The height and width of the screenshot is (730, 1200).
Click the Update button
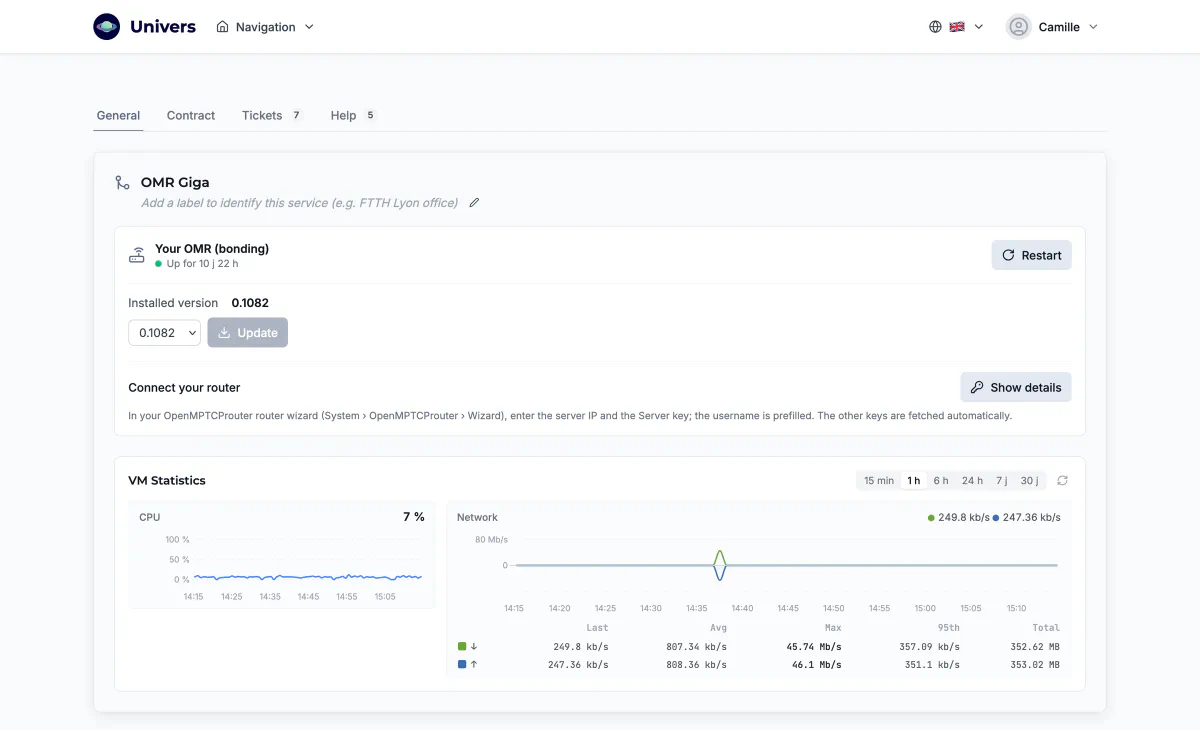click(x=248, y=333)
